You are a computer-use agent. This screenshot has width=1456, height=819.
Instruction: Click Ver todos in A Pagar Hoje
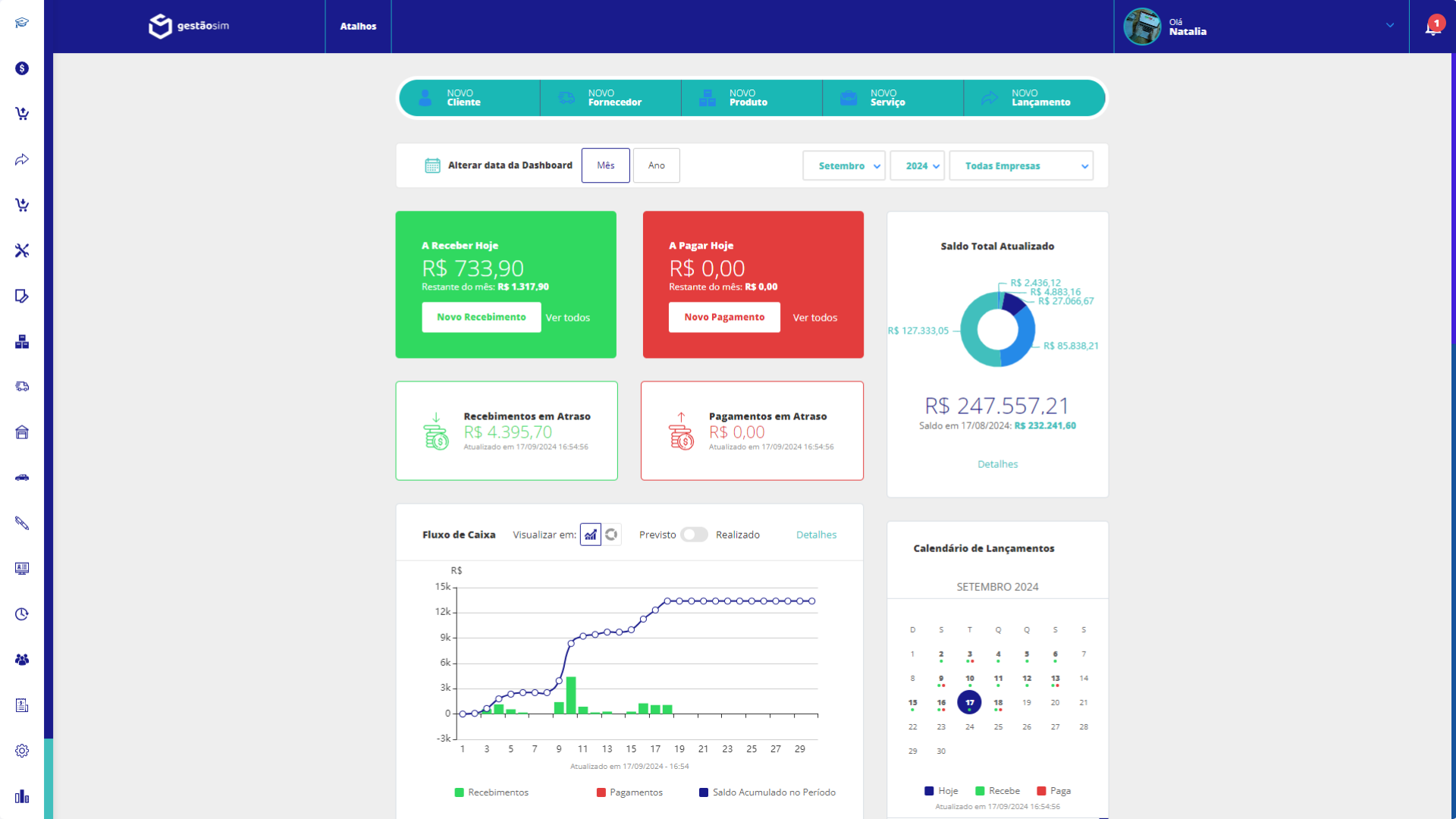coord(815,318)
